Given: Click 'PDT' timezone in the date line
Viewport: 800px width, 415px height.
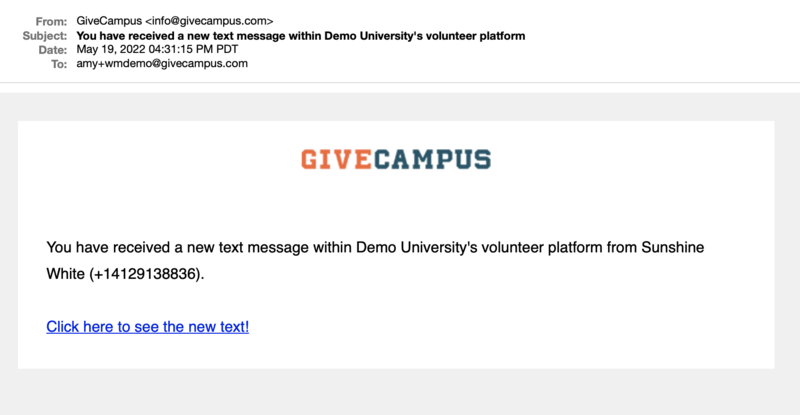Looking at the screenshot, I should click(x=227, y=49).
